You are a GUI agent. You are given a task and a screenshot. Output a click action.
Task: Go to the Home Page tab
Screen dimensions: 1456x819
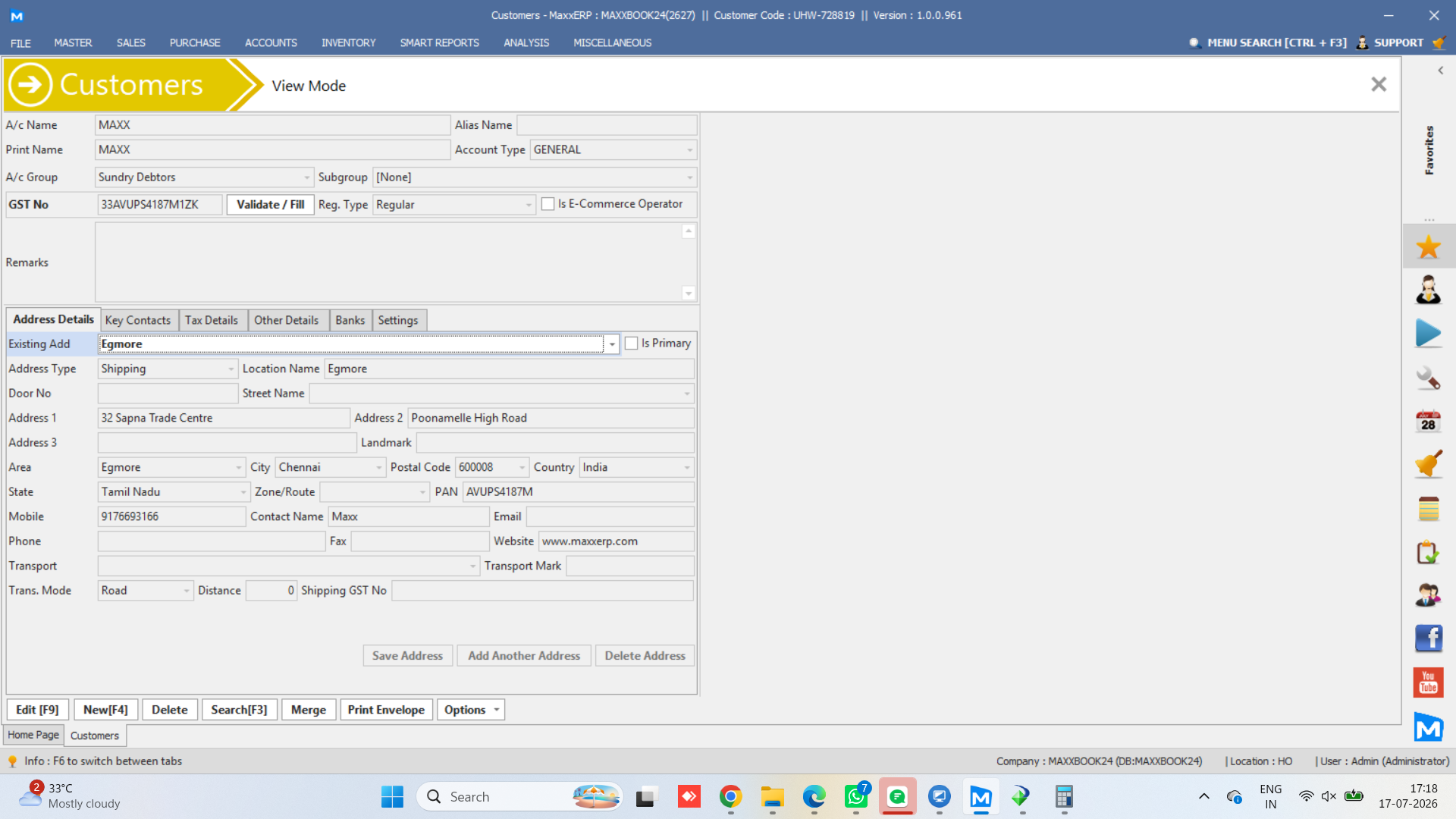click(33, 735)
